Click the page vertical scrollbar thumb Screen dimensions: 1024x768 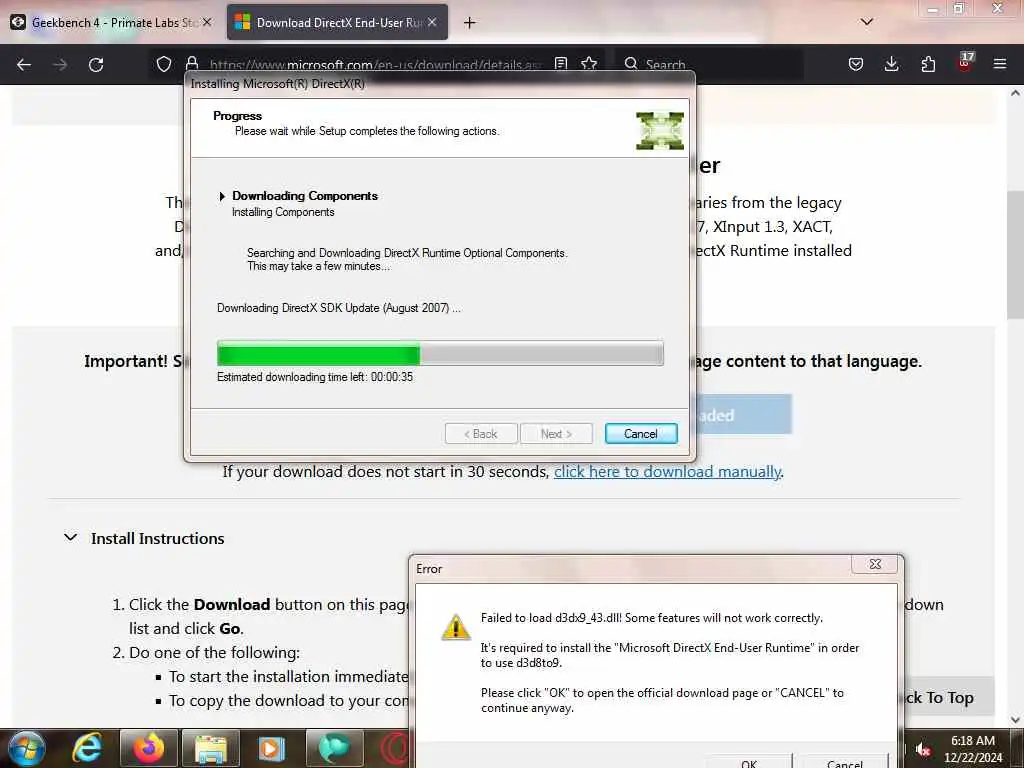[x=1015, y=255]
